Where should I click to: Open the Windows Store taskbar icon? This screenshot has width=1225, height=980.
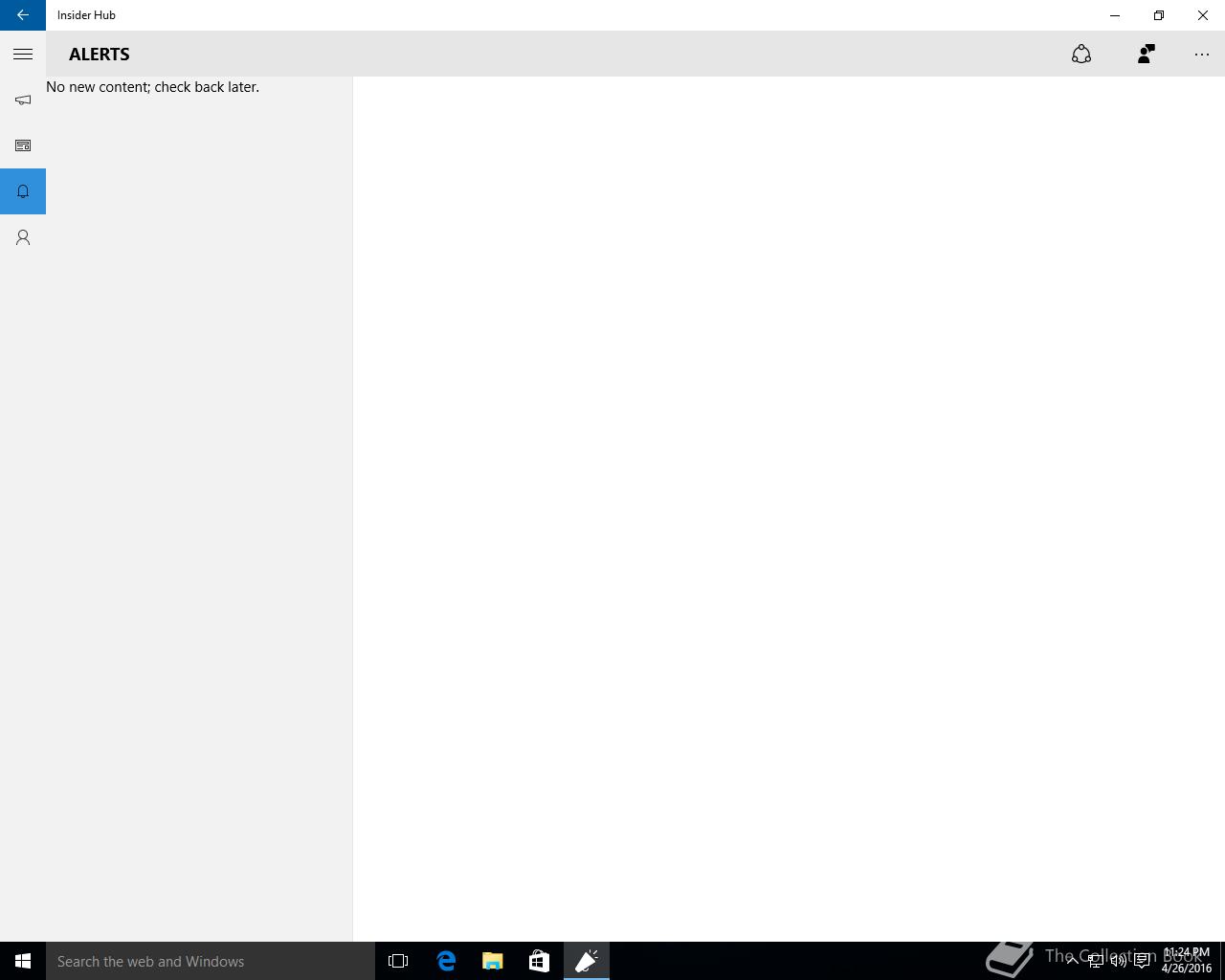pos(540,961)
